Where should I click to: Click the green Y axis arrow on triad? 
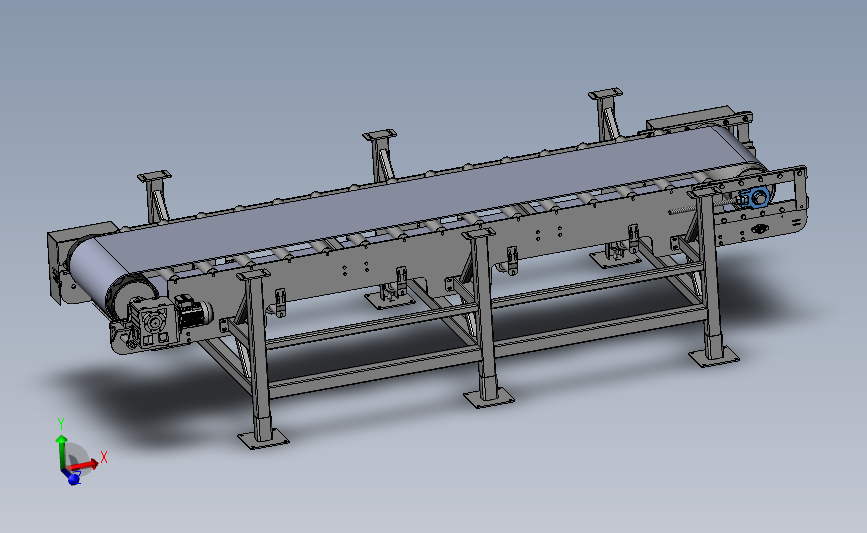[x=61, y=452]
